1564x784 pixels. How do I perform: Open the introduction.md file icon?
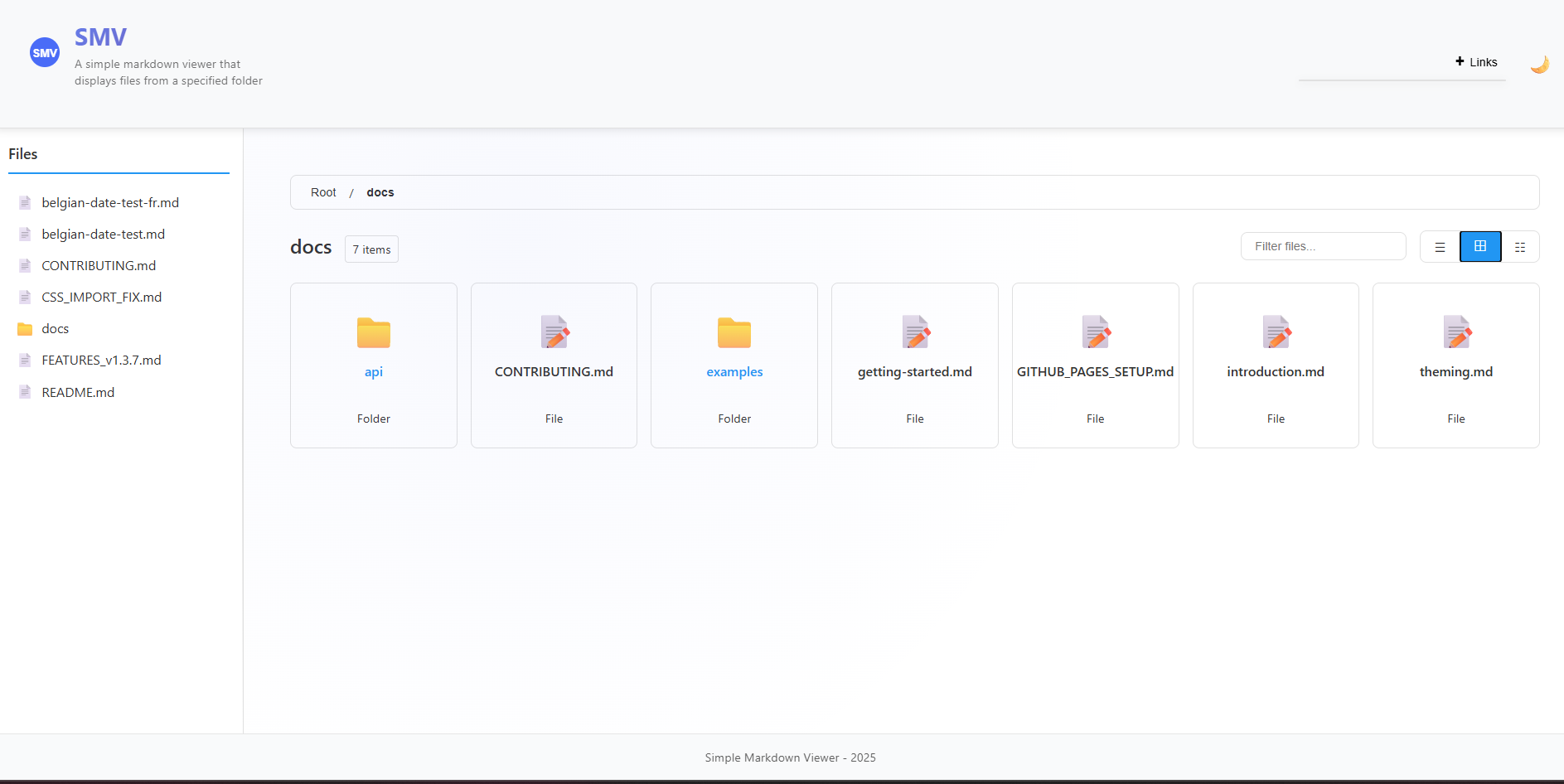click(x=1276, y=332)
